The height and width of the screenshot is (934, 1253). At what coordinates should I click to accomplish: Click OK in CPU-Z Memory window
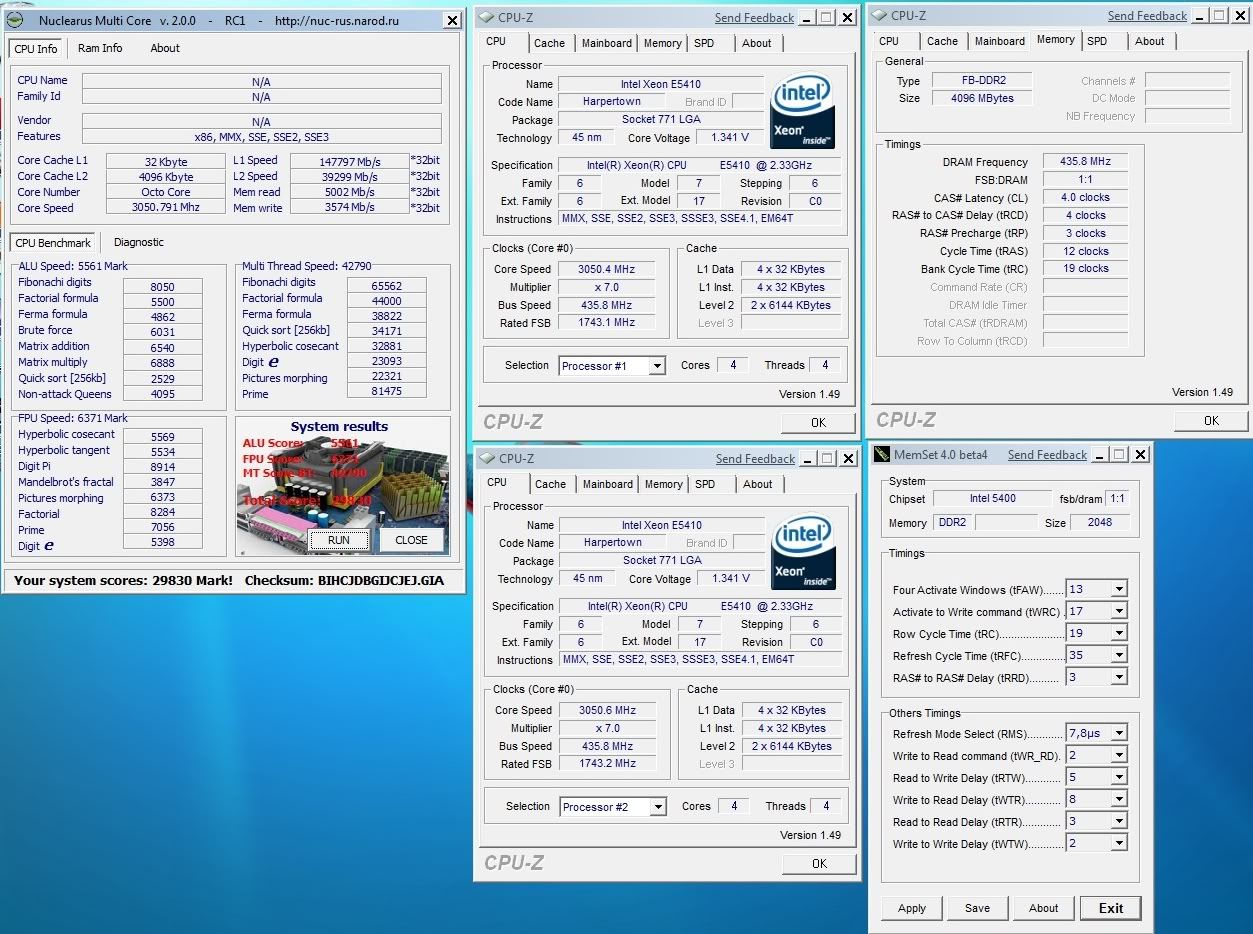1211,420
